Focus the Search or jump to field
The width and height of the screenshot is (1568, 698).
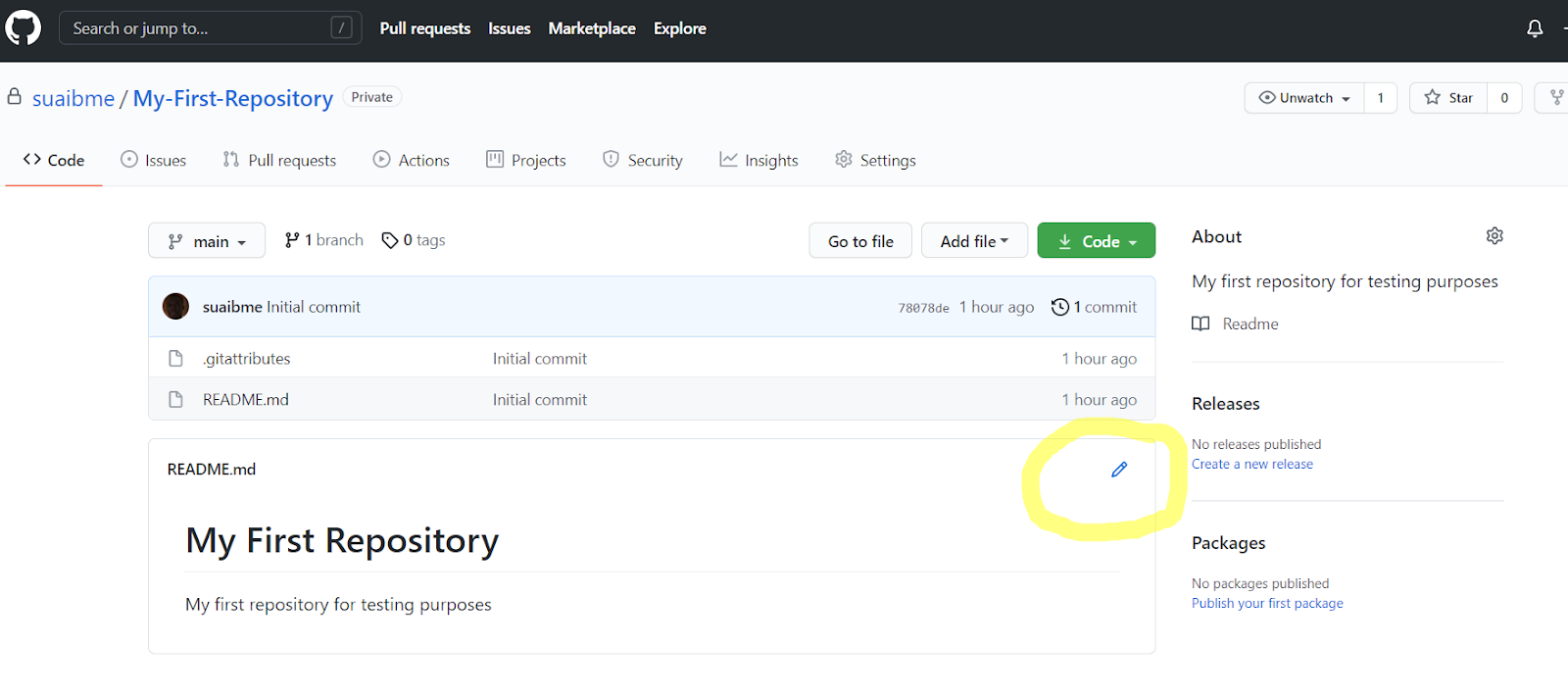click(210, 27)
